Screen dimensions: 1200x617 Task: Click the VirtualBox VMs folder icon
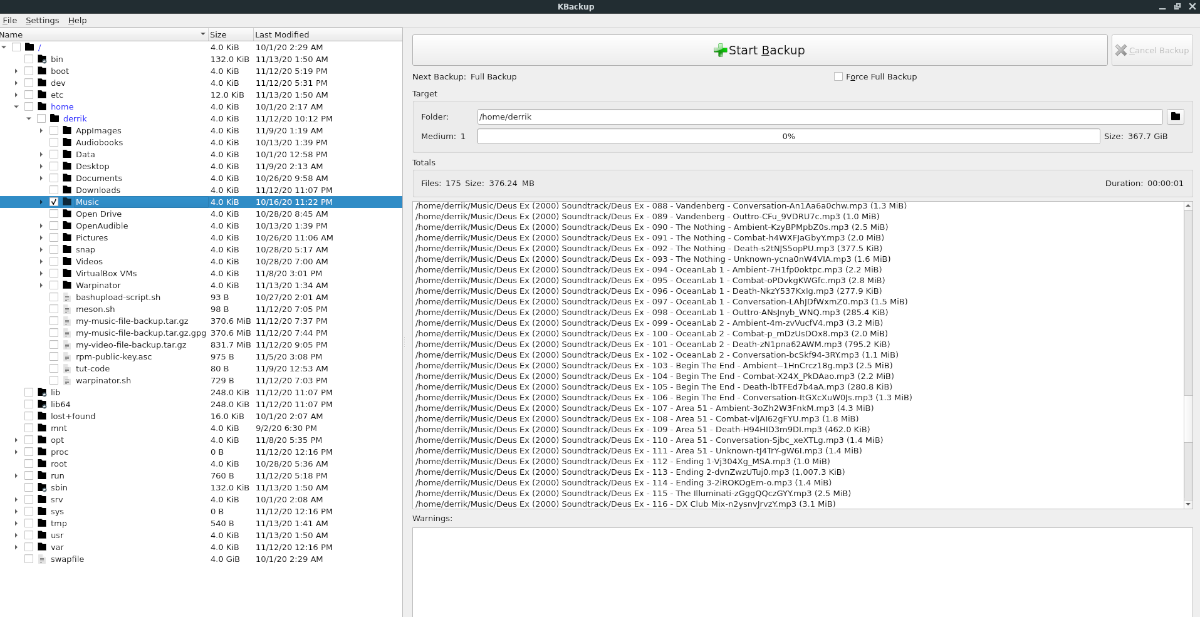pos(67,273)
